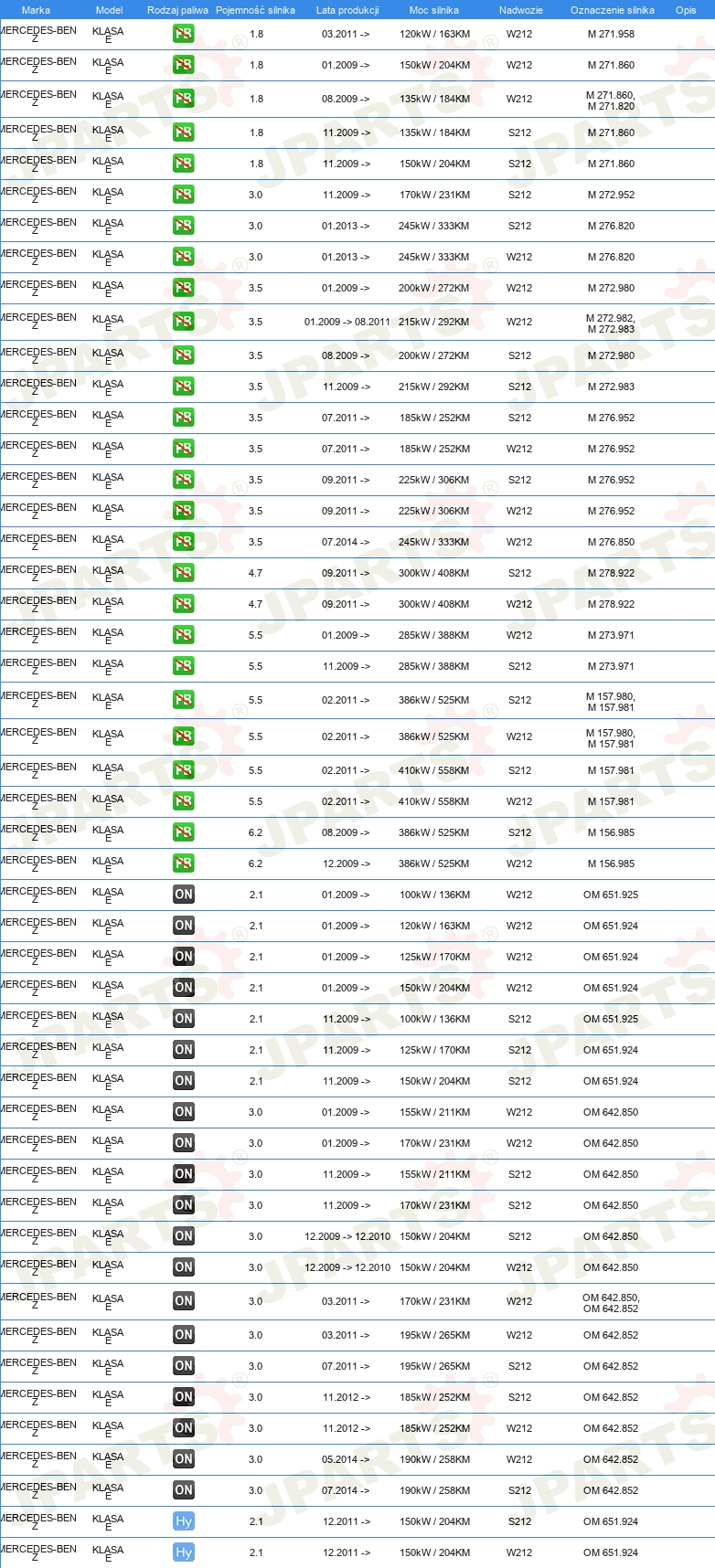Click the PB icon in the W212 M 276.820 row

click(x=183, y=257)
